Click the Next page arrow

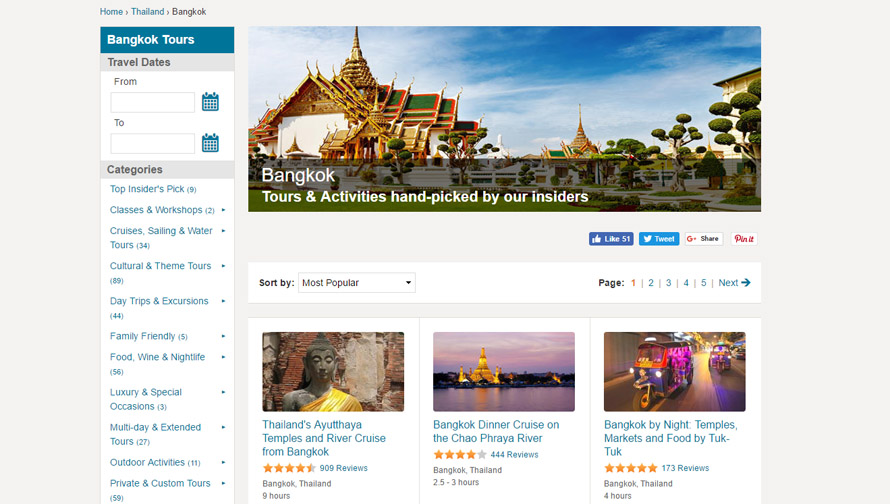click(x=746, y=283)
